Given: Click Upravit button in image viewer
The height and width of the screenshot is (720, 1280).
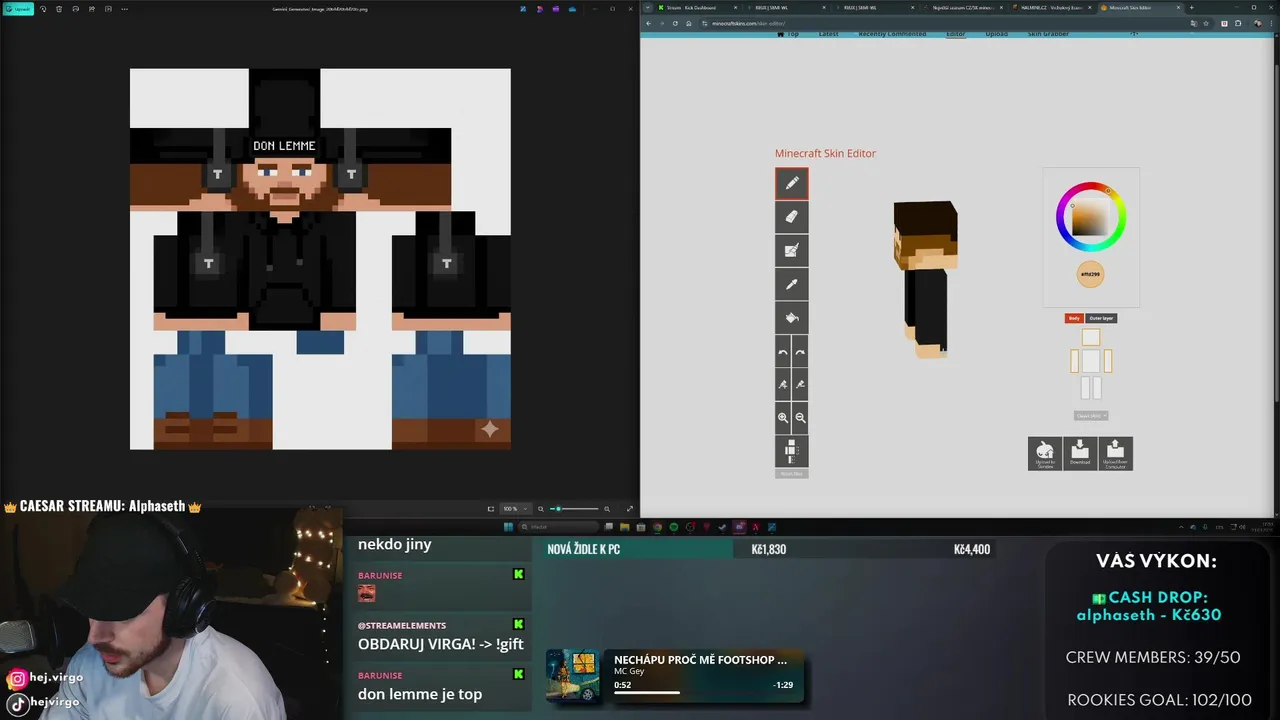Looking at the screenshot, I should 17,9.
